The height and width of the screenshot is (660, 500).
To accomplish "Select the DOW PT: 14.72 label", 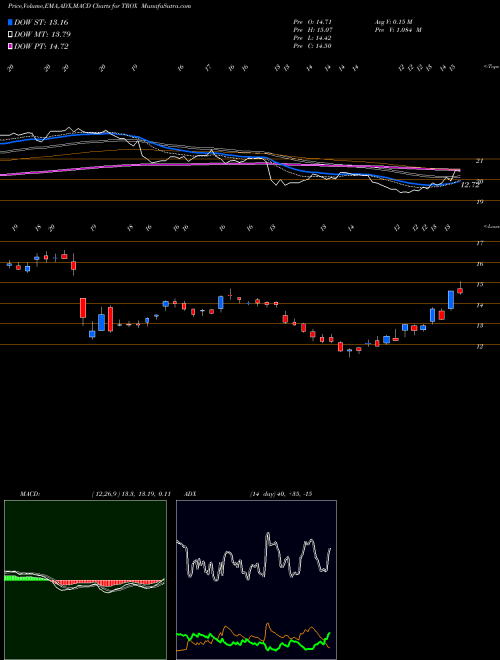I will 41,46.
